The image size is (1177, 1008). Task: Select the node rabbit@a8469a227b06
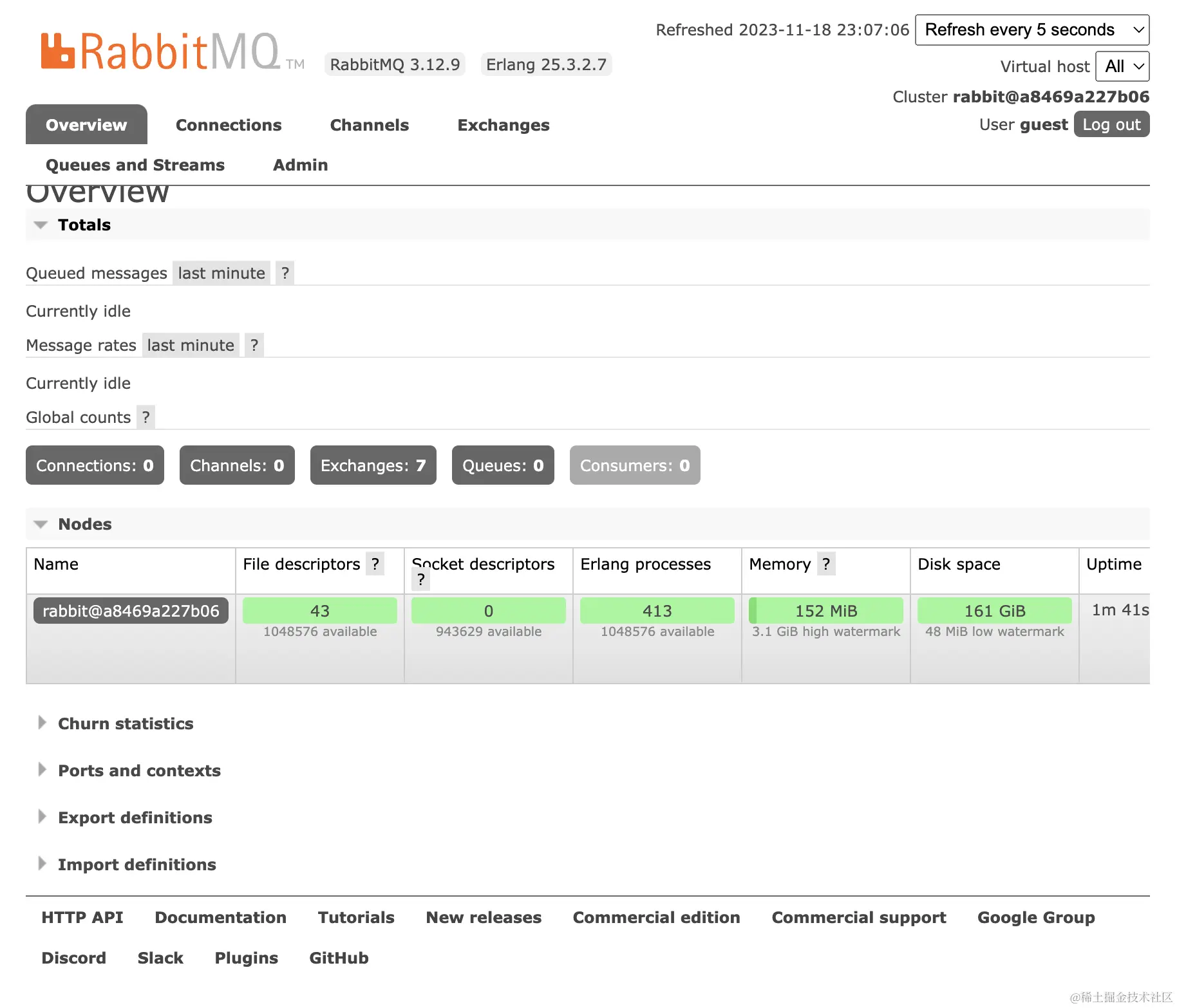click(x=131, y=610)
